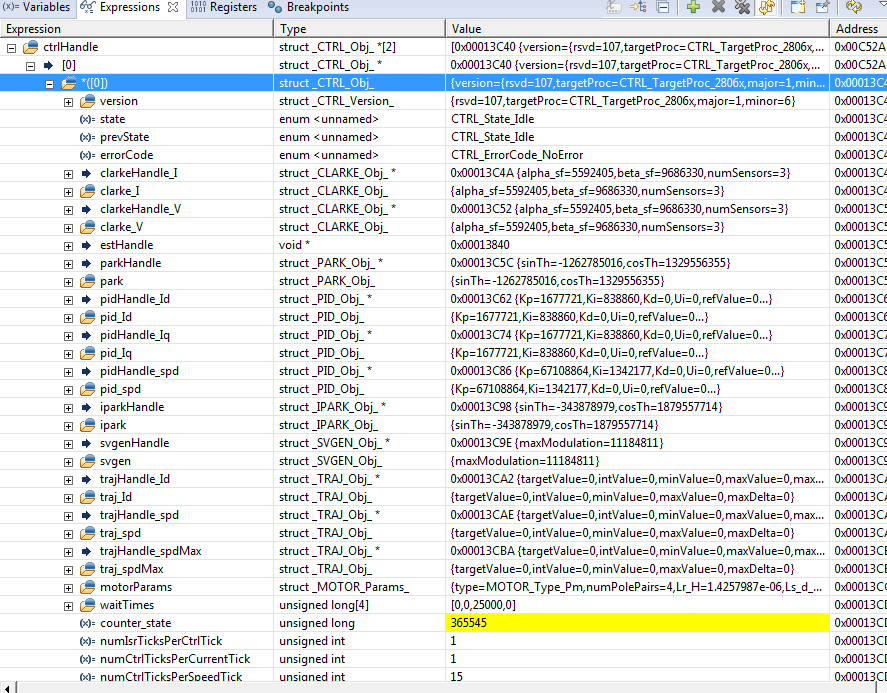Click the Expression column header
Screen dimensions: 887x693
click(x=136, y=28)
